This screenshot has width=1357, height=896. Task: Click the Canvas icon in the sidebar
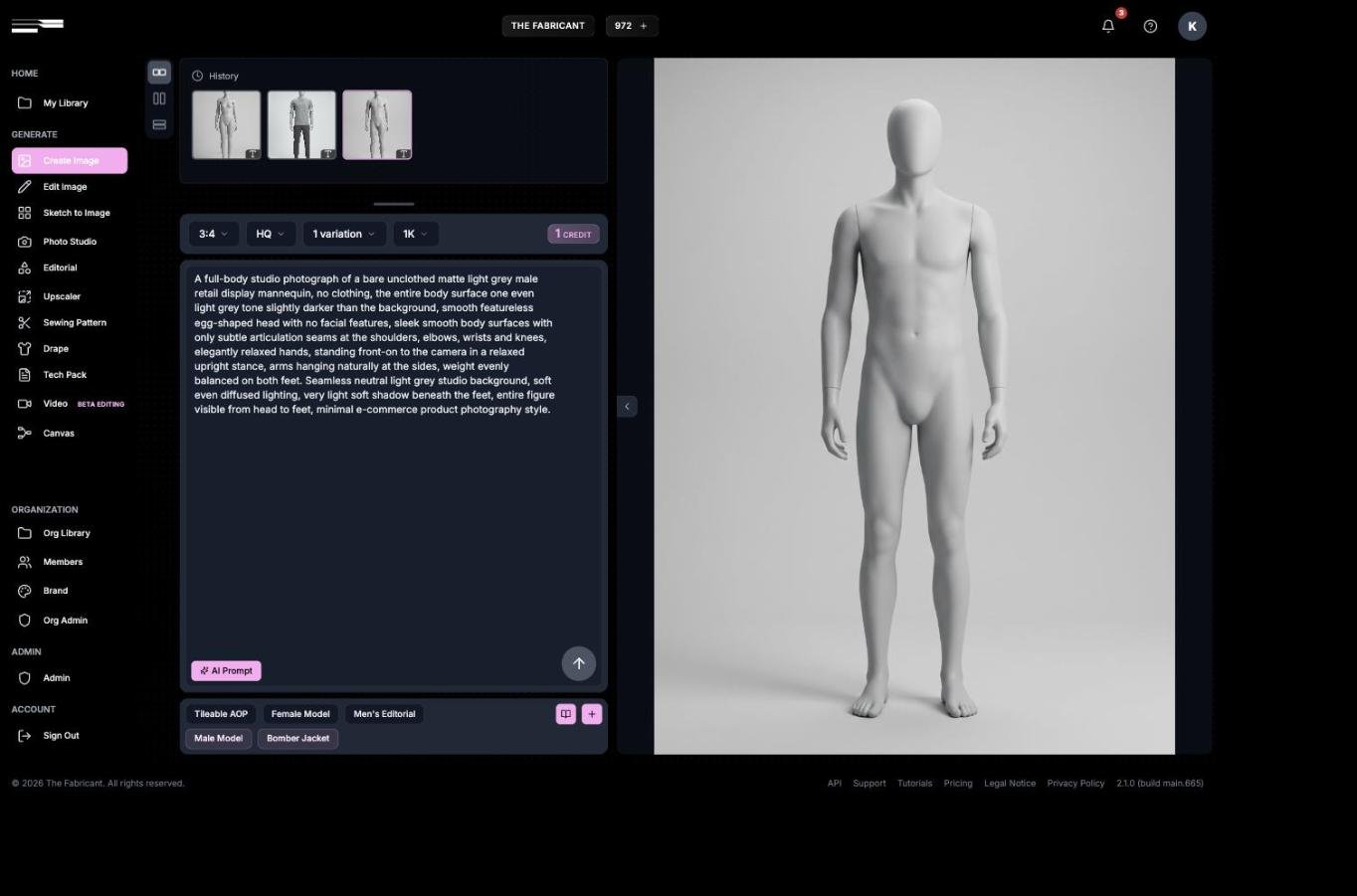click(x=25, y=433)
